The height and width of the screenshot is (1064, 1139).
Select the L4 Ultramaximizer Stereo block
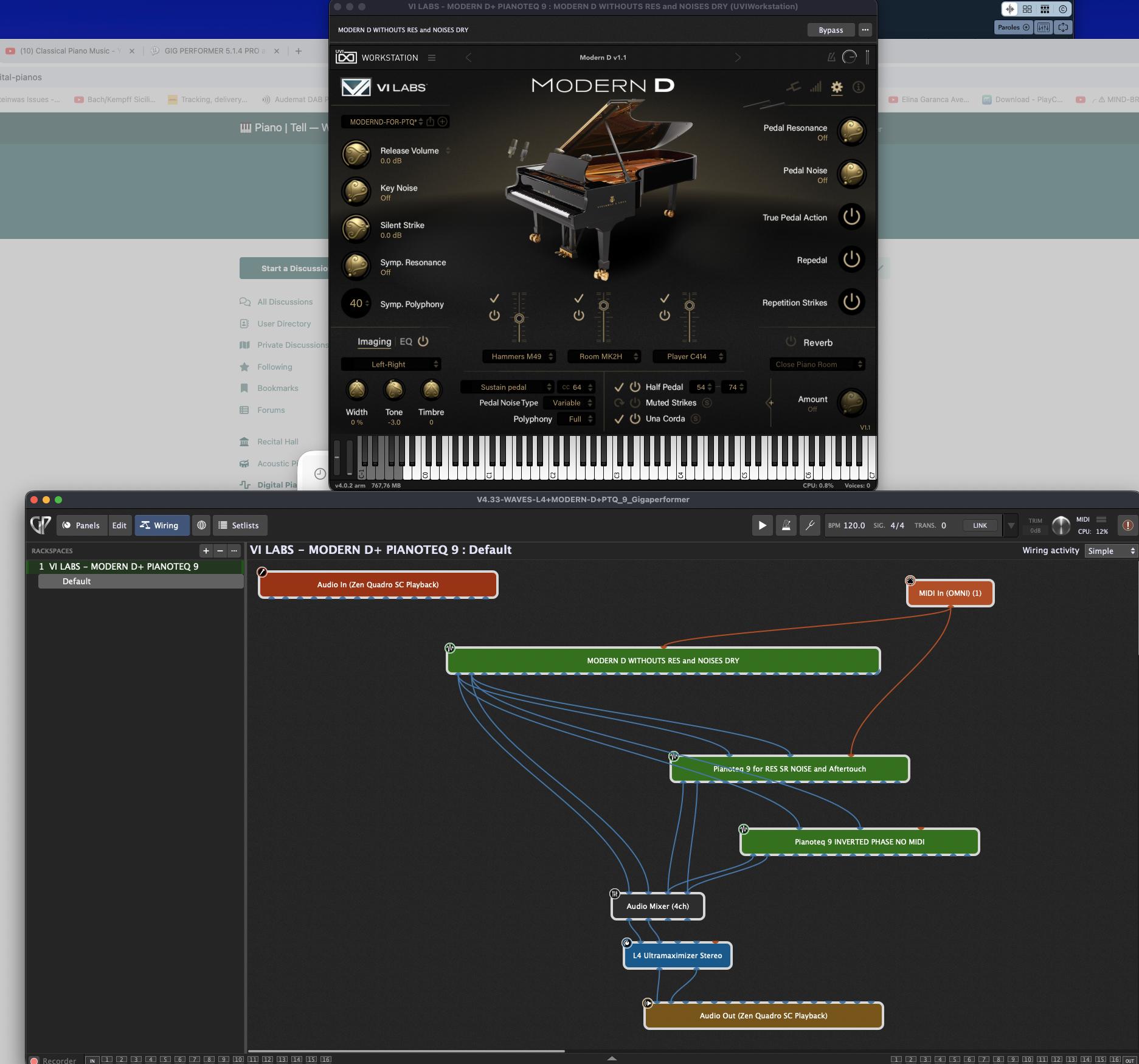tap(677, 955)
